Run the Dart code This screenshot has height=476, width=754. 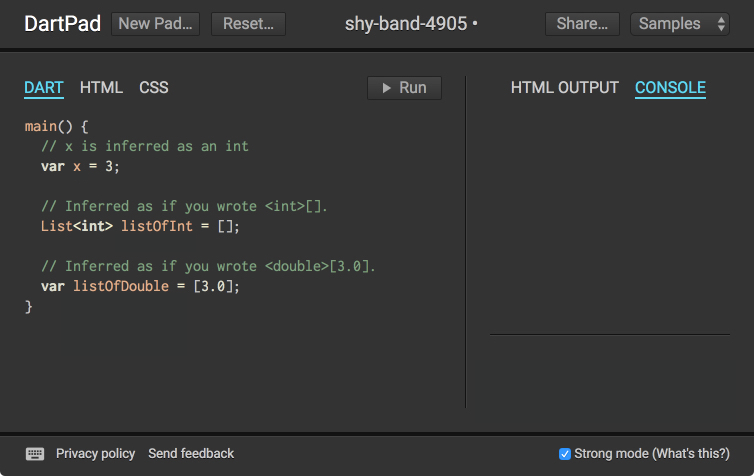coord(404,88)
